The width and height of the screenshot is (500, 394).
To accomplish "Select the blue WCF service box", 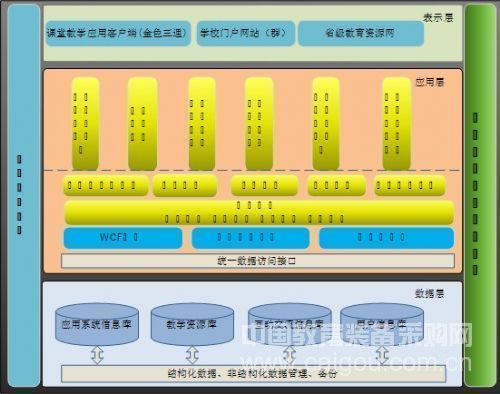I will [x=123, y=238].
